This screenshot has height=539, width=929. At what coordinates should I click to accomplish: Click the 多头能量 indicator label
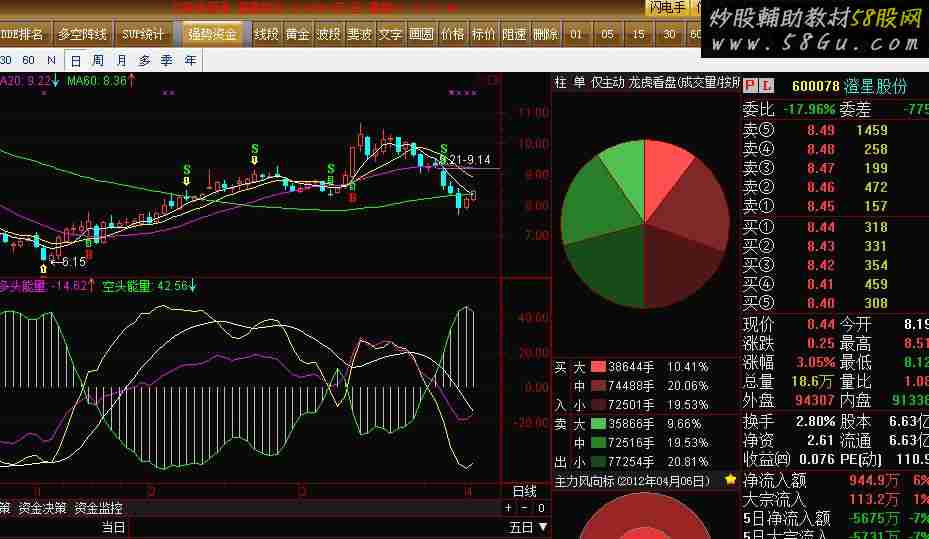(x=47, y=286)
